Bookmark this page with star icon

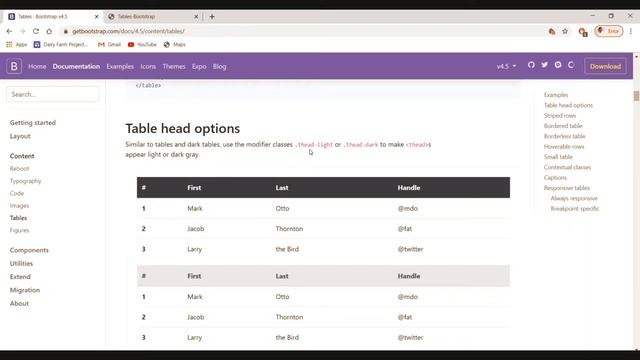(x=565, y=31)
